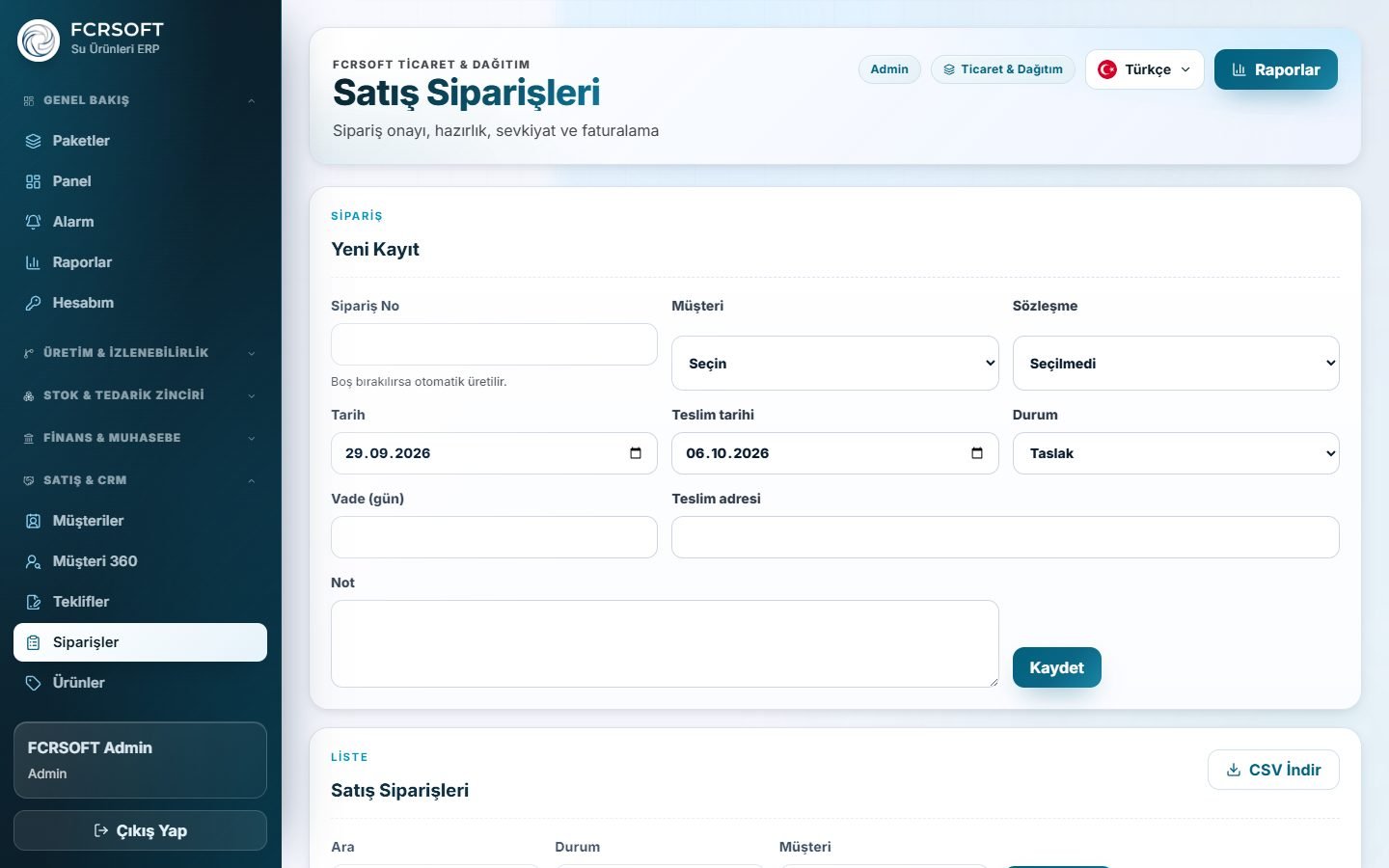Click the Turkish flag icon
This screenshot has width=1389, height=868.
[x=1107, y=69]
